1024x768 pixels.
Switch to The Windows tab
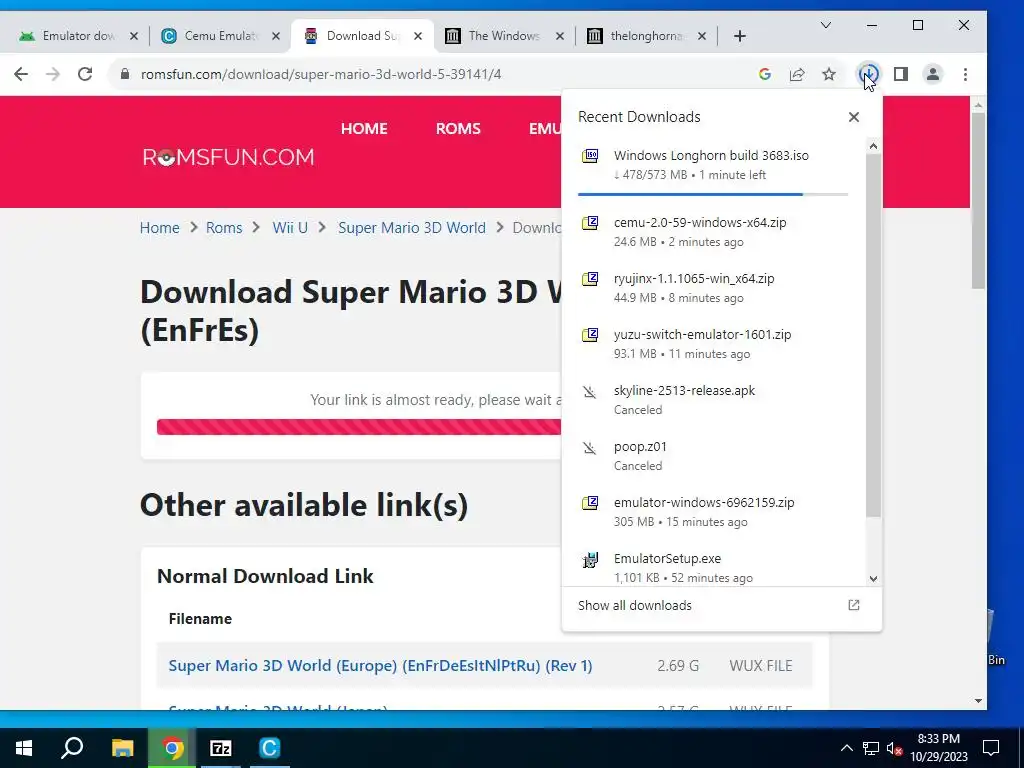pos(504,36)
